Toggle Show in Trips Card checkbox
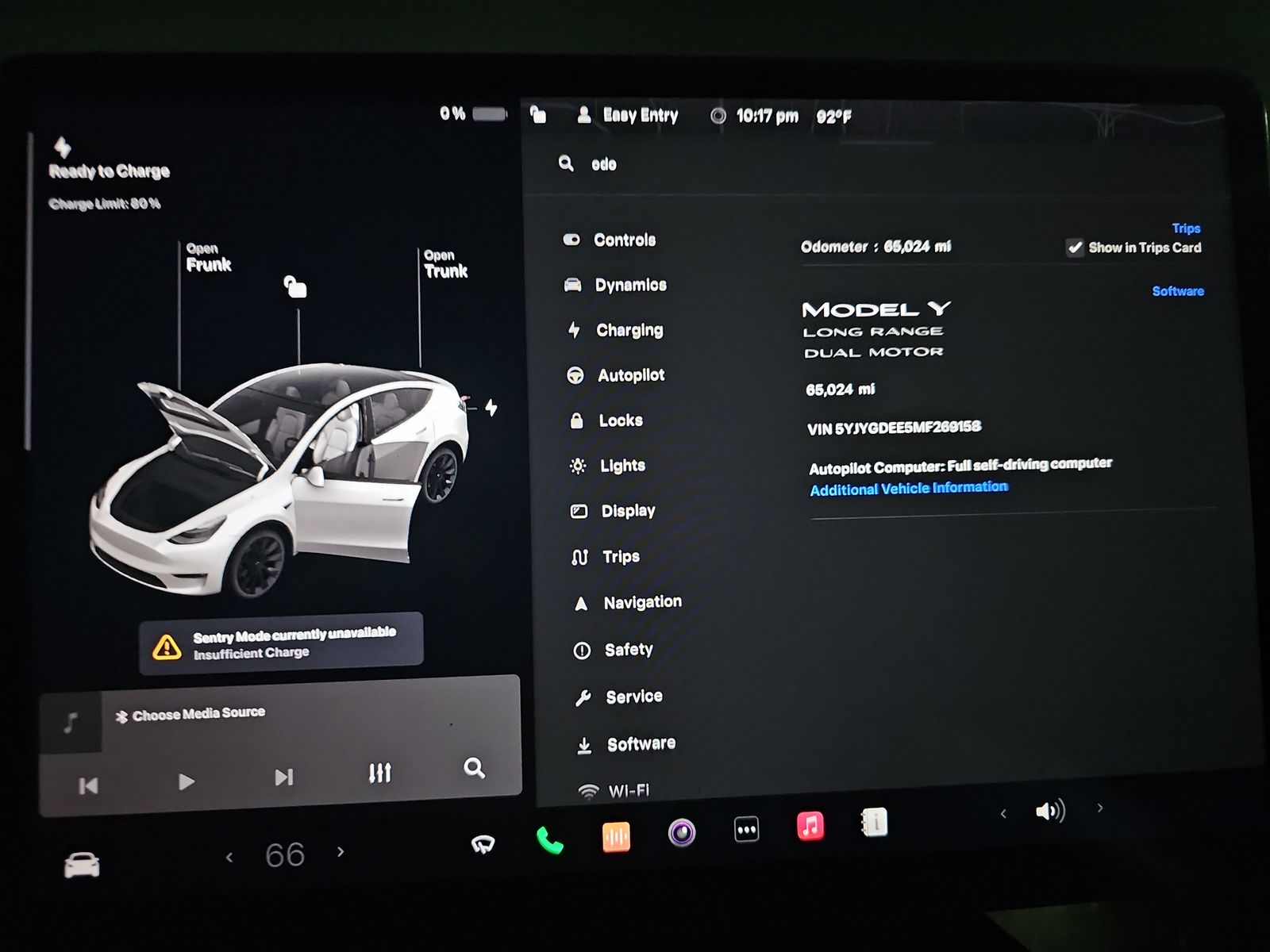This screenshot has width=1270, height=952. point(1075,248)
